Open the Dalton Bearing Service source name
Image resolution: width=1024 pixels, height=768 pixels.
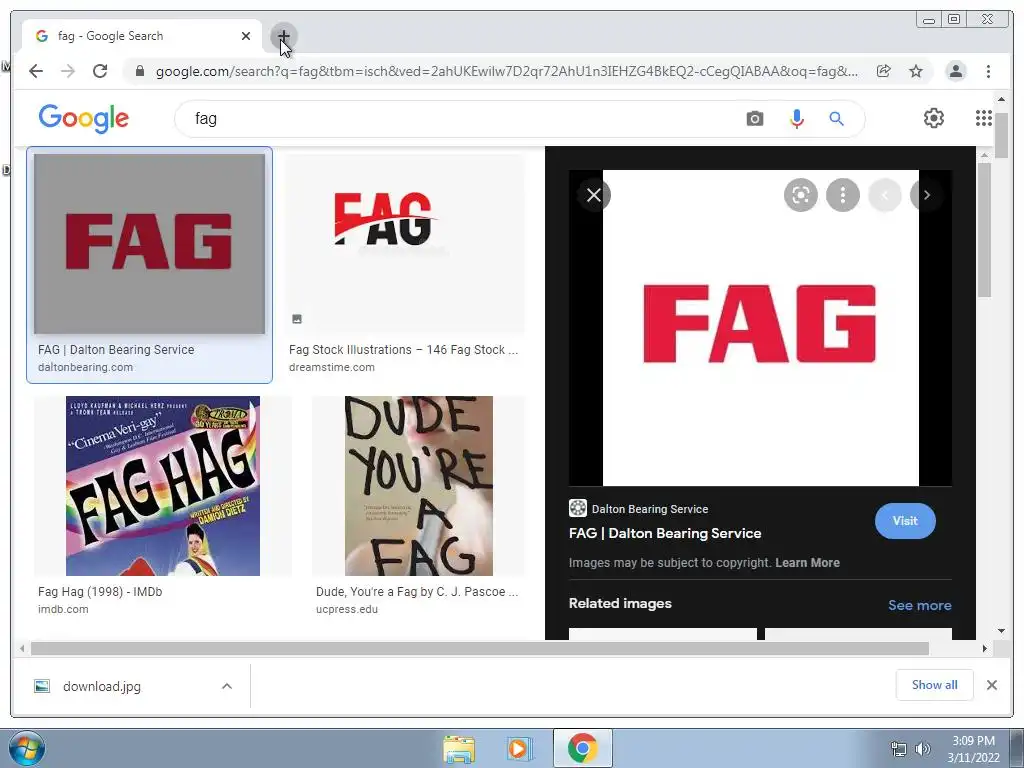[650, 509]
